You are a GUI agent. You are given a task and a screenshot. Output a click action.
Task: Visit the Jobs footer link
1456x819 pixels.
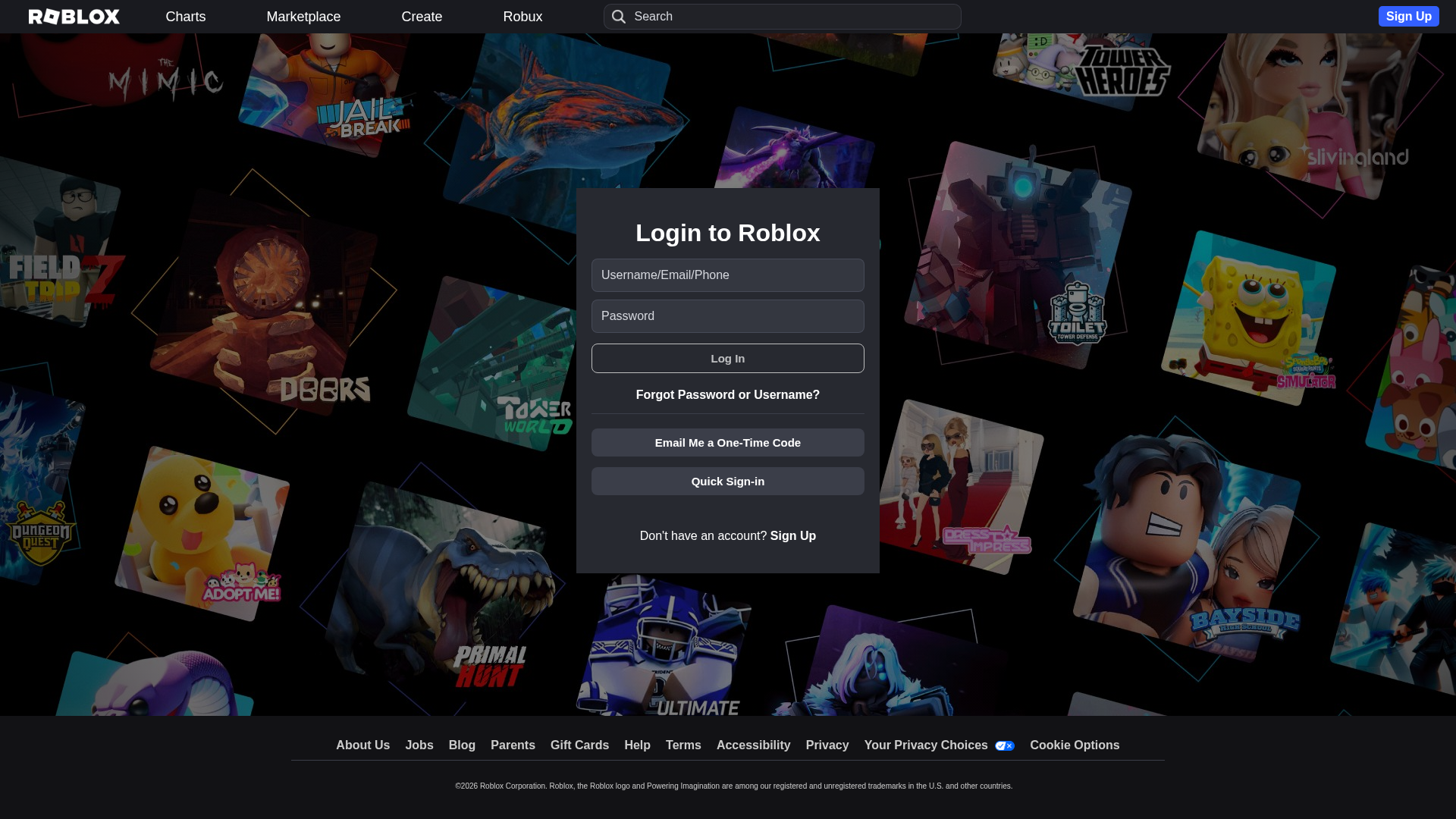[x=419, y=745]
